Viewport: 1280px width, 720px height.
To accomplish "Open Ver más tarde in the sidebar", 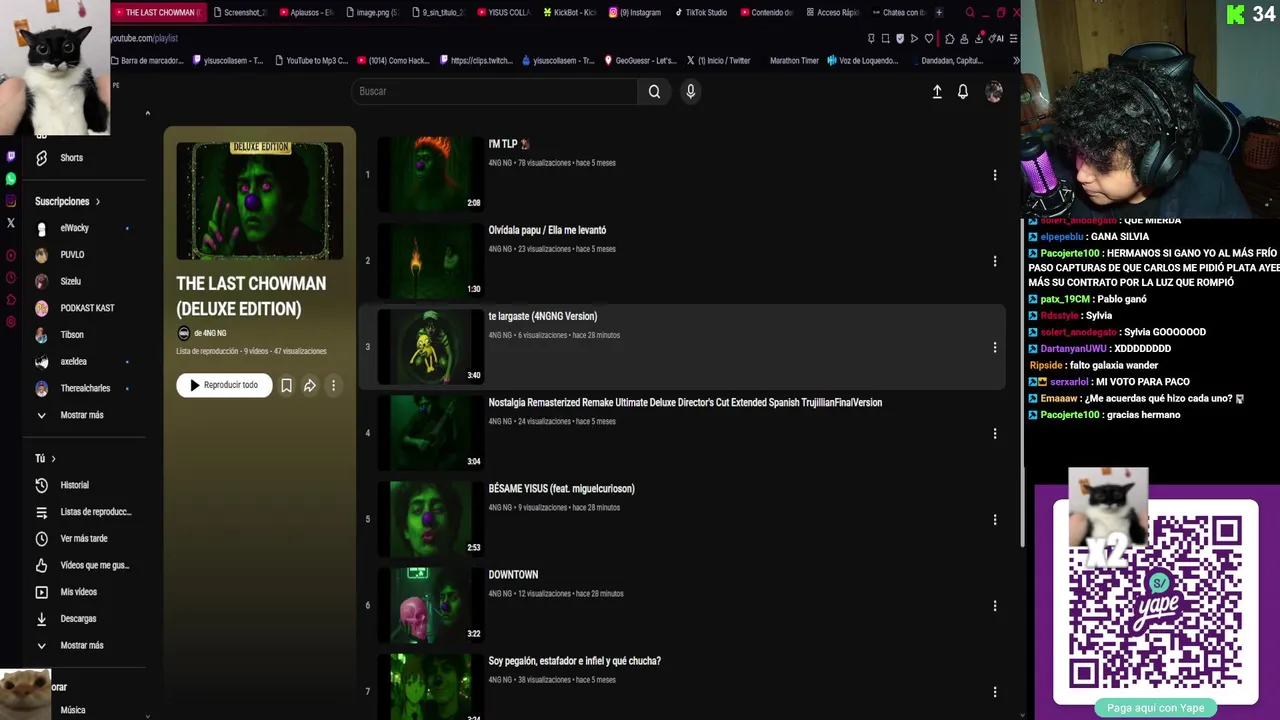I will pyautogui.click(x=84, y=538).
